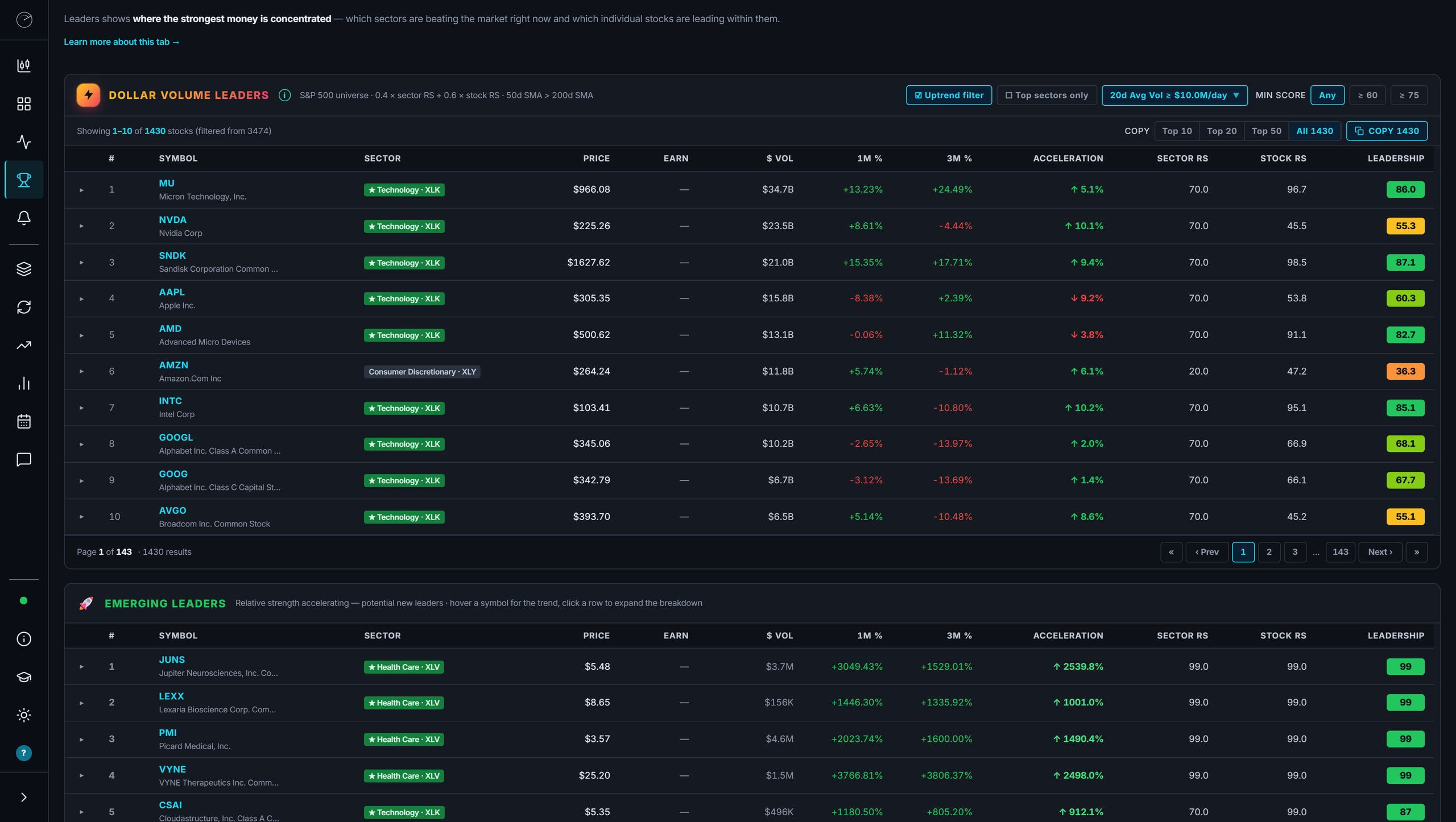Choose Top 10 copy option
The width and height of the screenshot is (1456, 822).
(x=1177, y=131)
